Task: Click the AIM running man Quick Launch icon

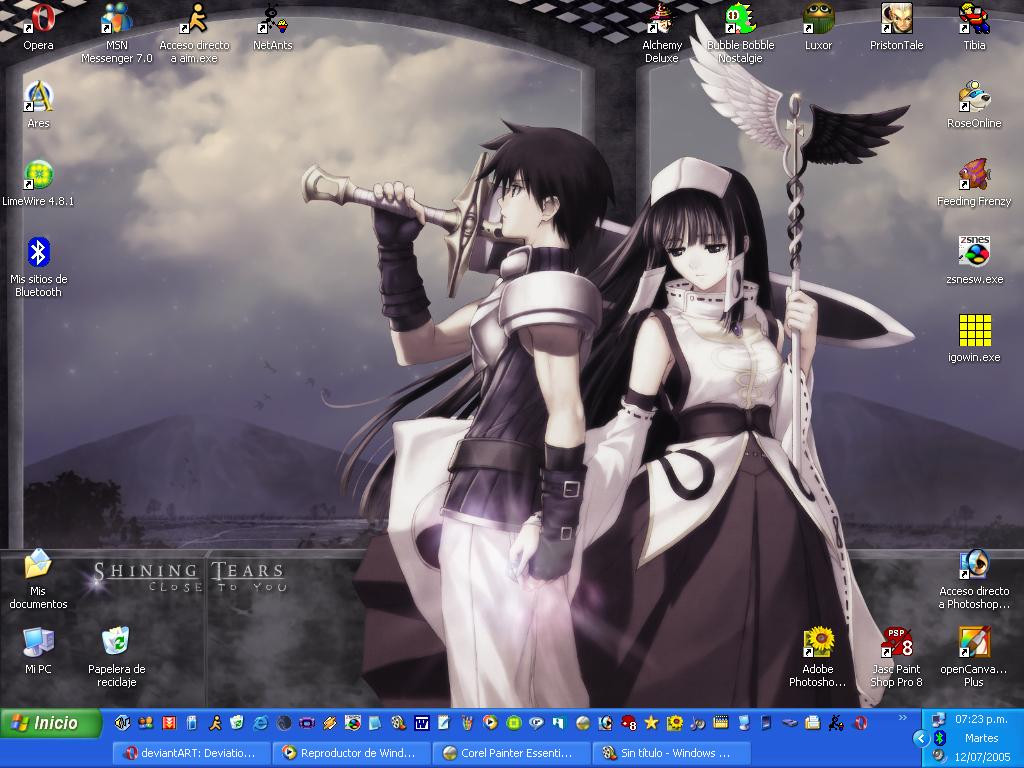Action: coord(215,722)
